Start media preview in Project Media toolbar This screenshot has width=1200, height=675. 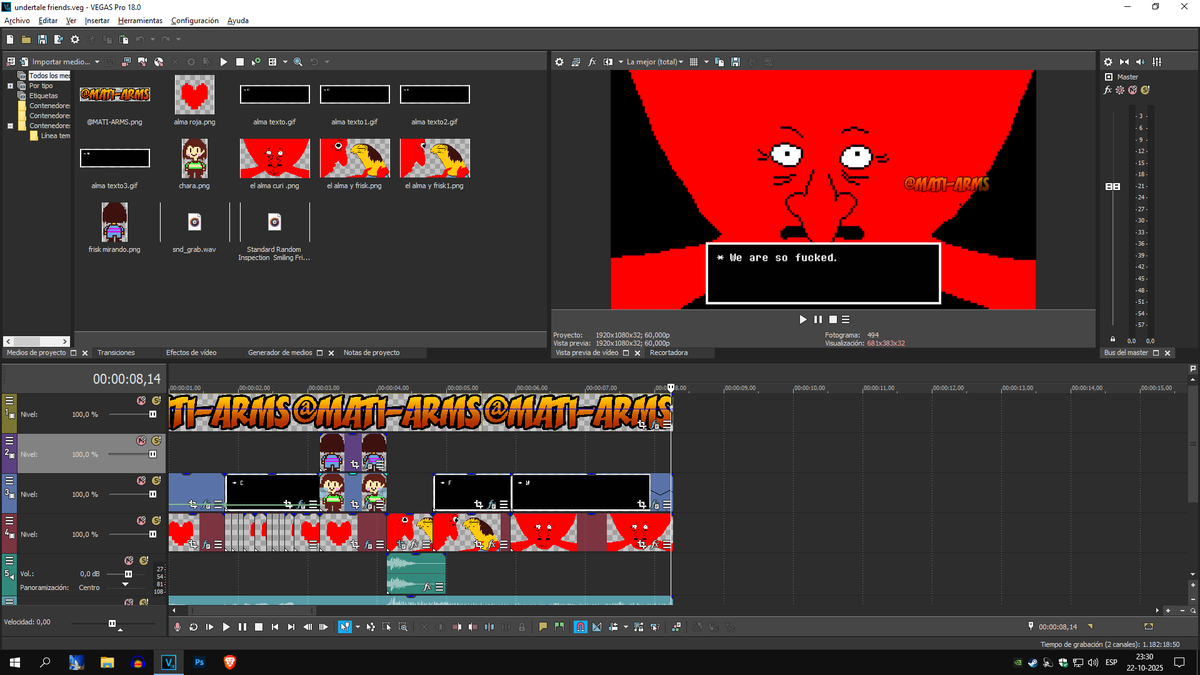(224, 62)
